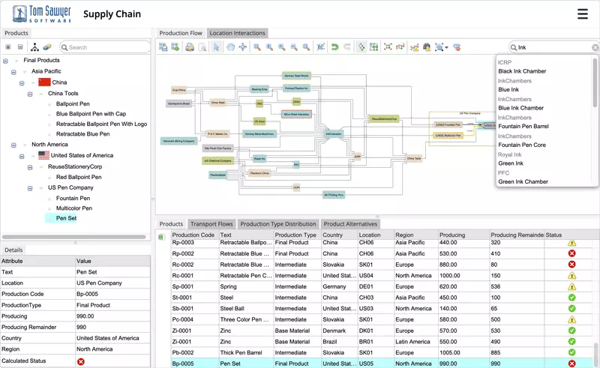Collapse the United States of America node
Image resolution: width=600 pixels, height=368 pixels.
coord(22,156)
